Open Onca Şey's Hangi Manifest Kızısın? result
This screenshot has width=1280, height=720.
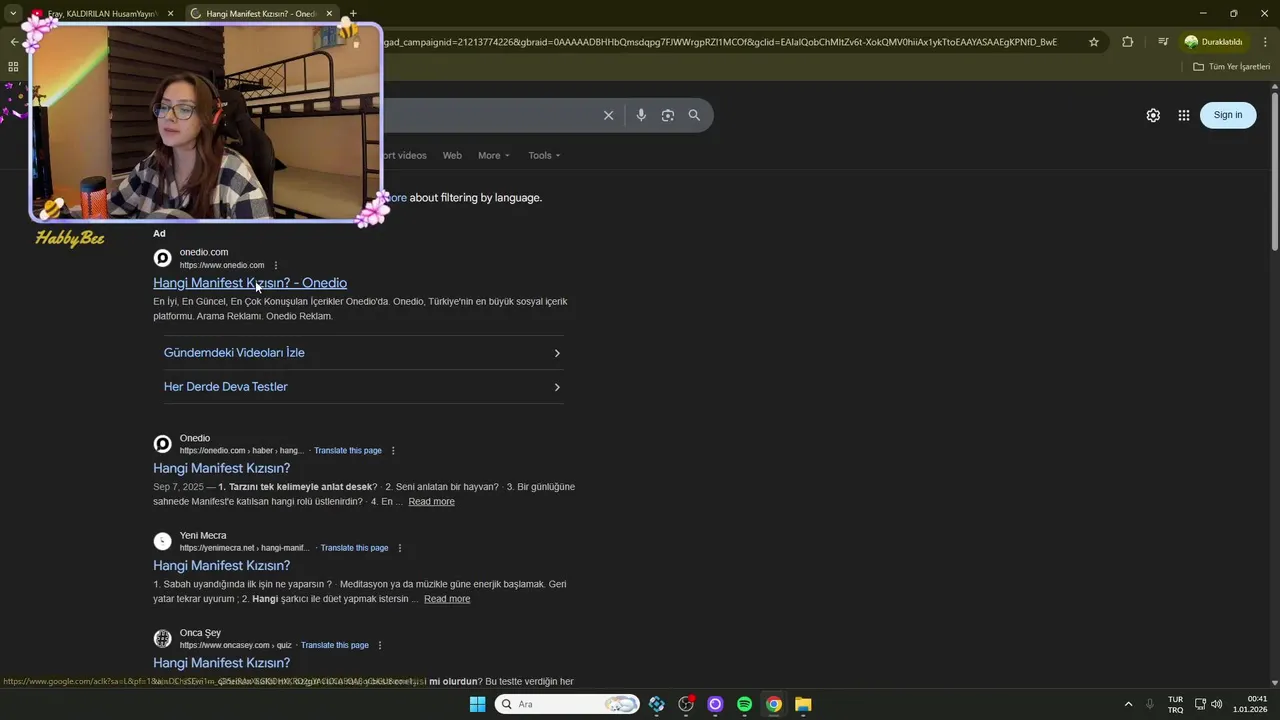point(221,663)
